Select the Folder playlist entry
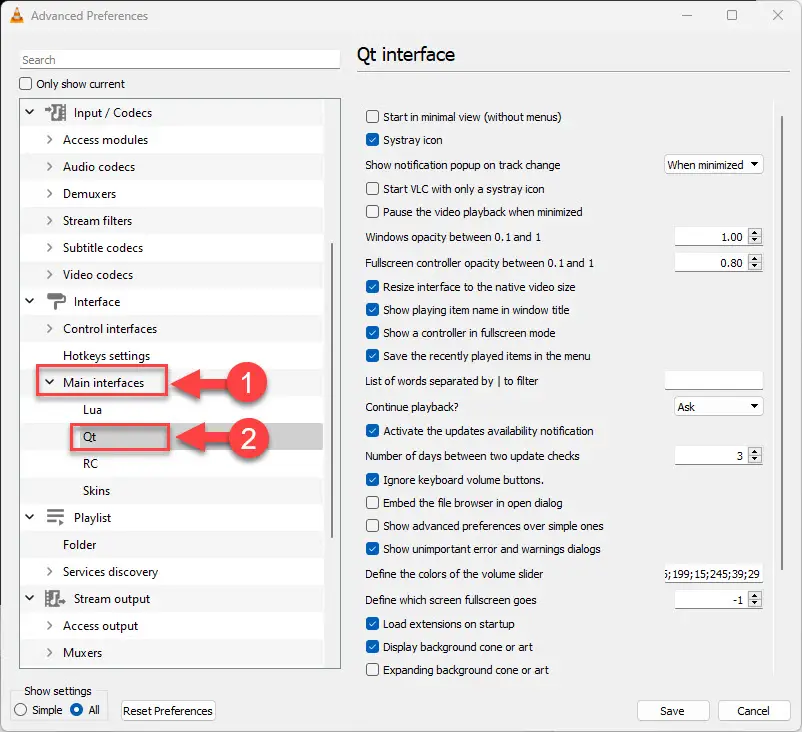Screen dimensions: 802x732 (79, 545)
